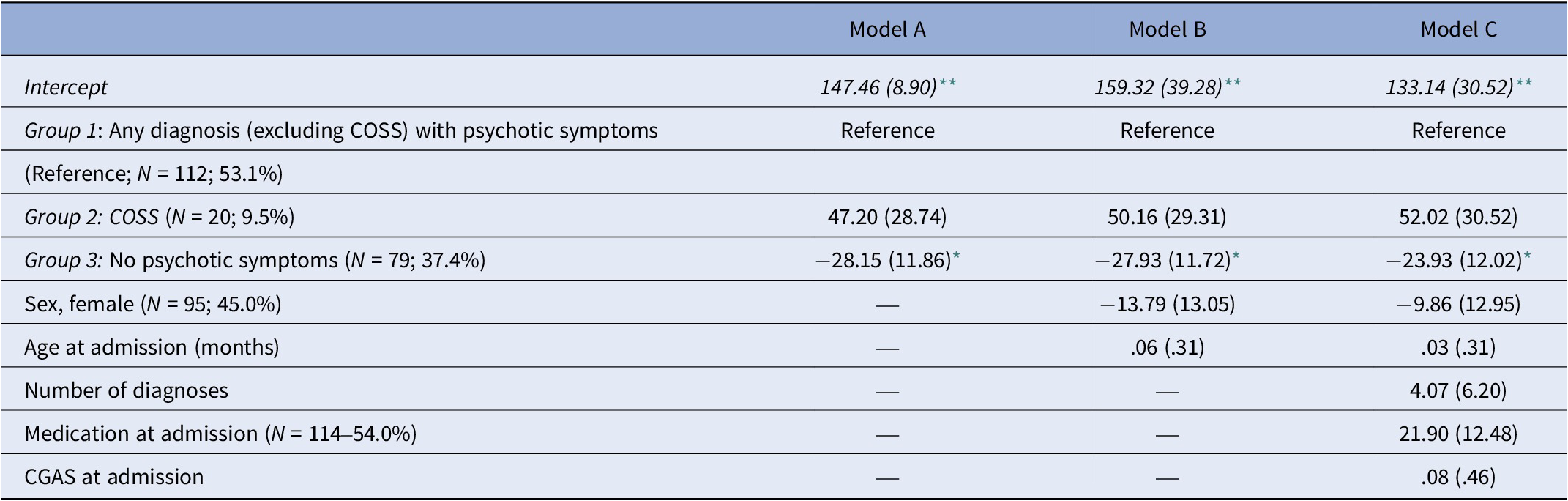Select the Model B column header
Image resolution: width=1568 pixels, height=501 pixels.
(1167, 29)
